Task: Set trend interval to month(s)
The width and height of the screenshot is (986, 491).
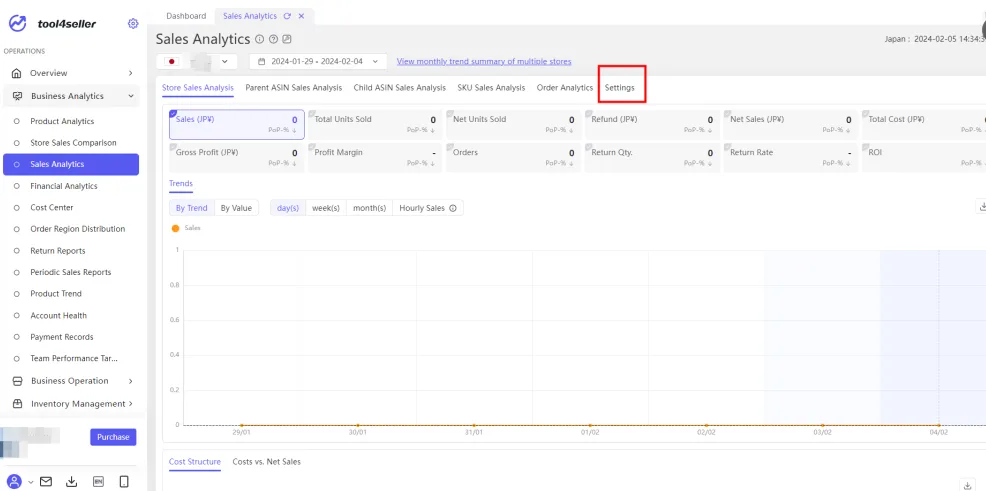Action: [370, 208]
